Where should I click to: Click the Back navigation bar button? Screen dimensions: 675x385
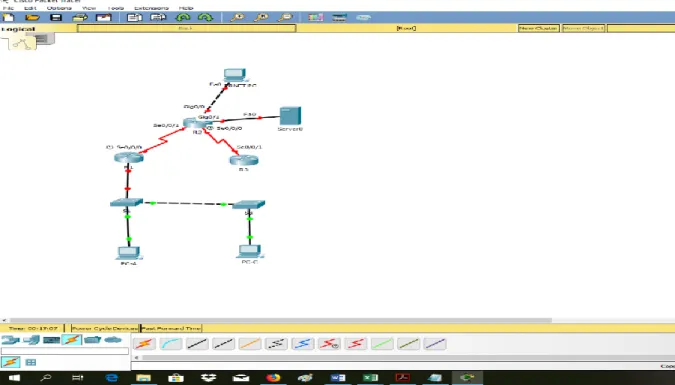coord(186,28)
